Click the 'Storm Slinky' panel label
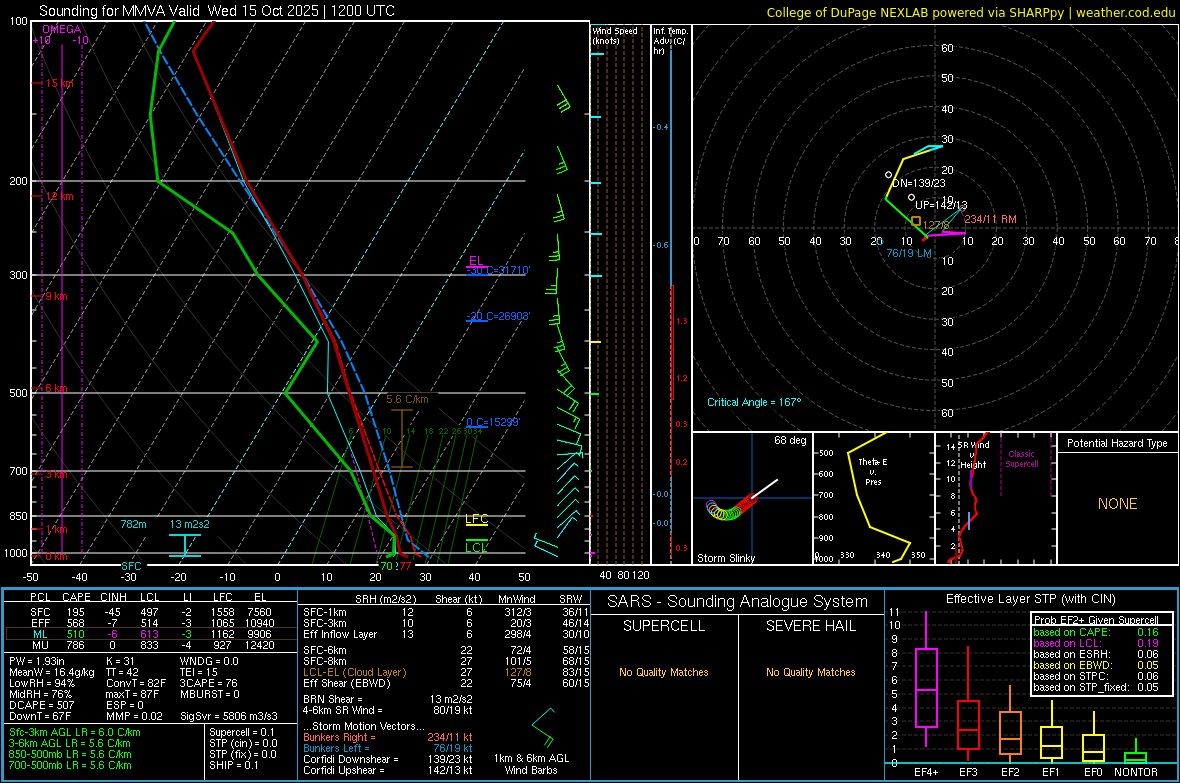This screenshot has width=1180, height=783. 726,558
